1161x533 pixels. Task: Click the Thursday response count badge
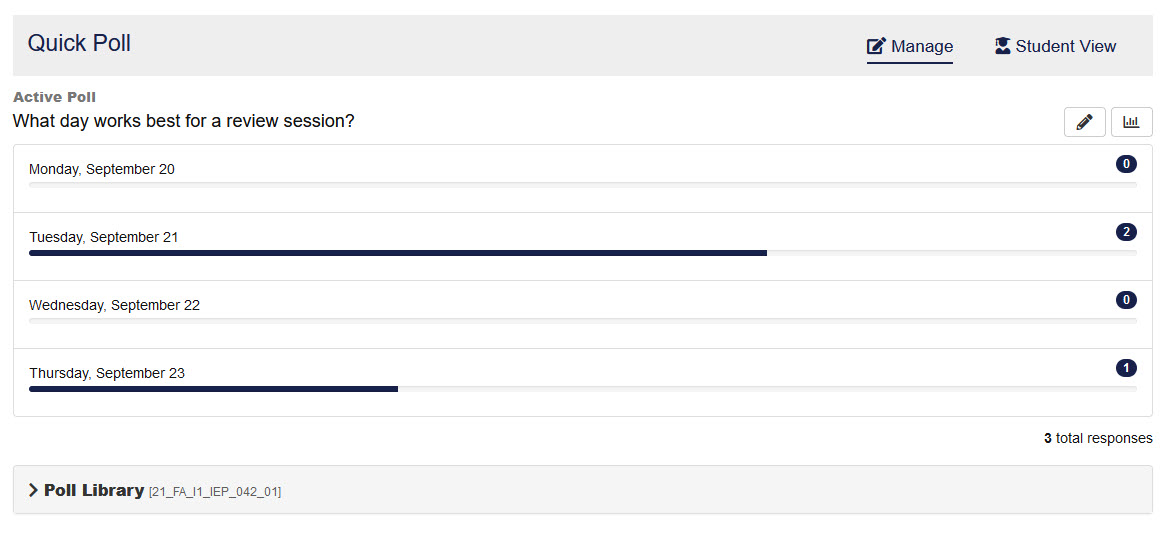coord(1126,368)
